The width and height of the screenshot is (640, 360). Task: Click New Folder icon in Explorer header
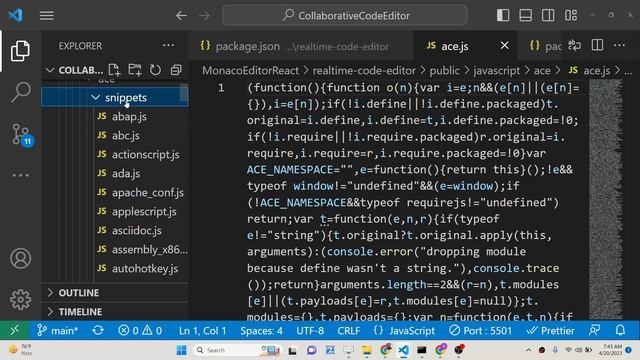pyautogui.click(x=135, y=70)
